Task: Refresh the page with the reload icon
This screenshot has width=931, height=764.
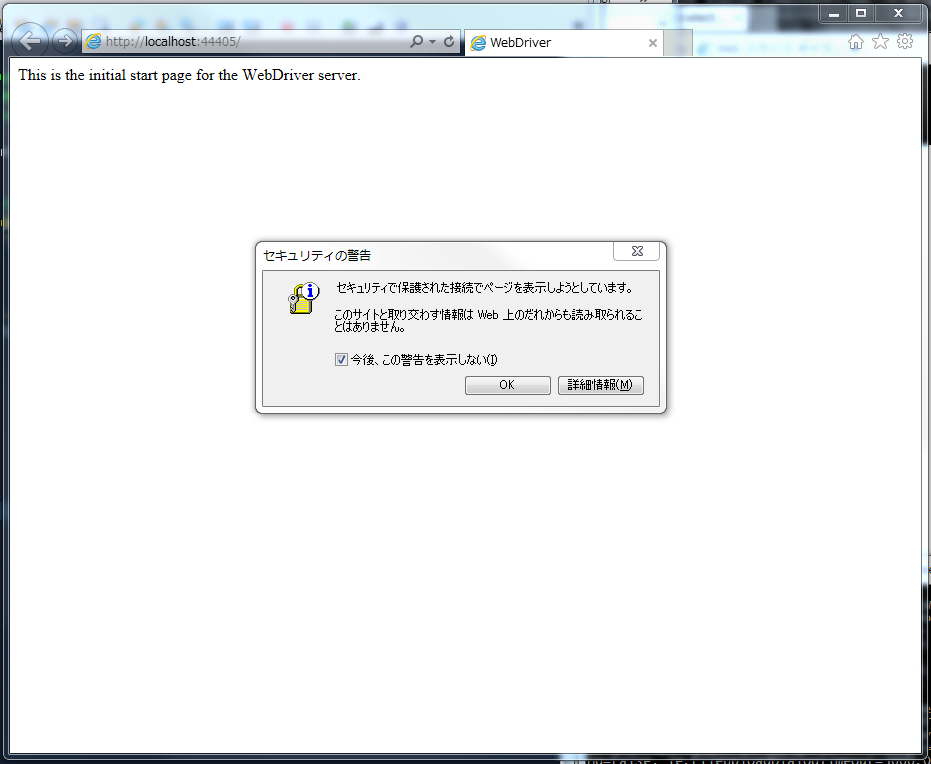Action: tap(449, 42)
